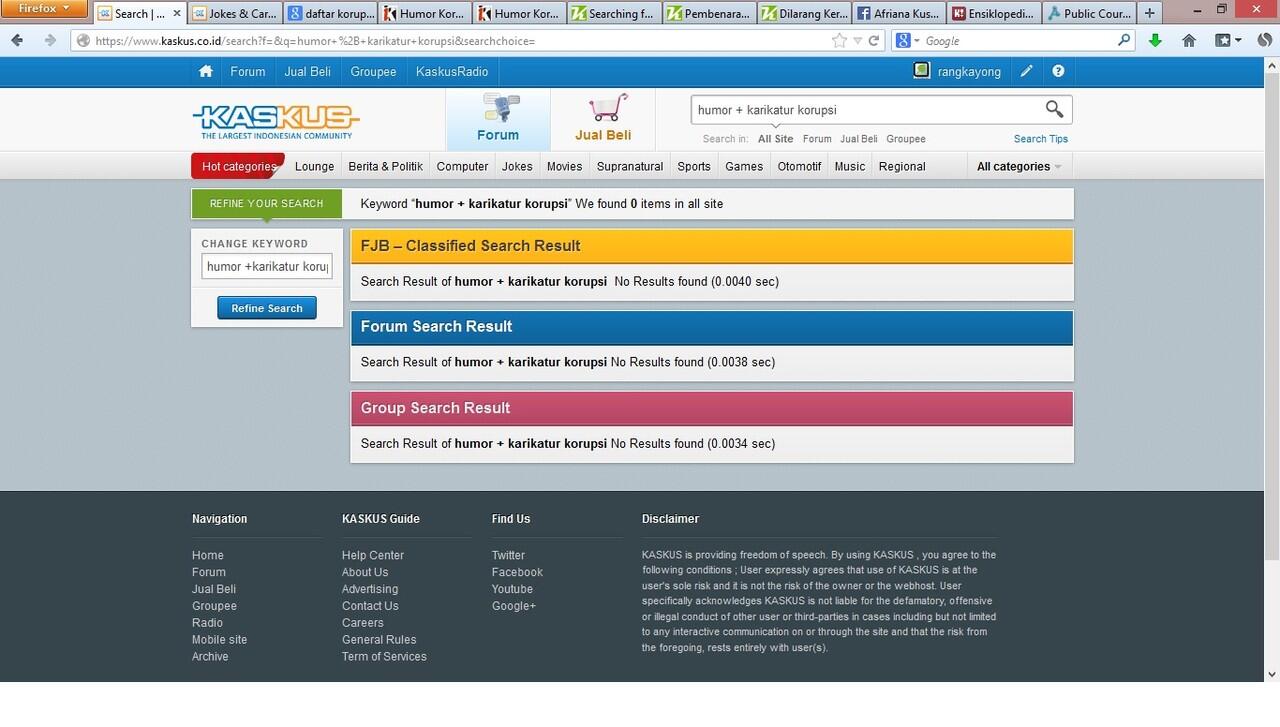Click the rangkayong user avatar icon
1280x727 pixels.
pos(921,70)
